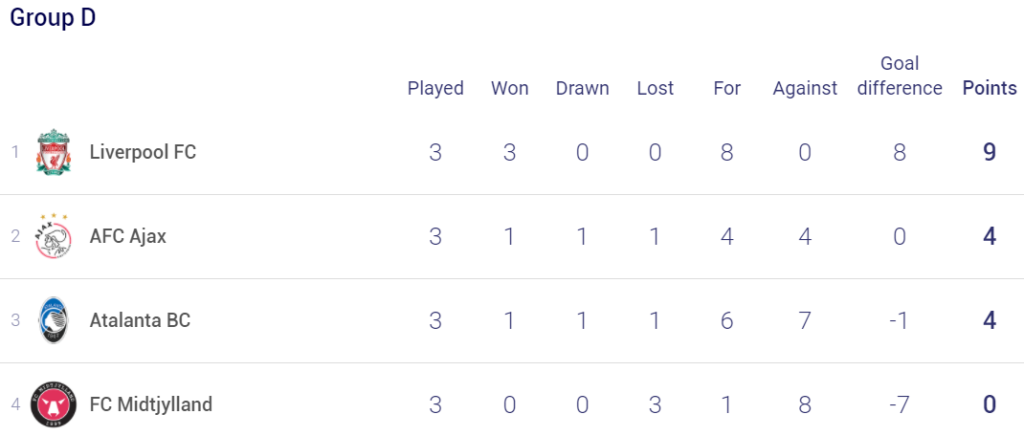Click the Group D heading
Viewport: 1024px width, 436px height.
[x=53, y=18]
